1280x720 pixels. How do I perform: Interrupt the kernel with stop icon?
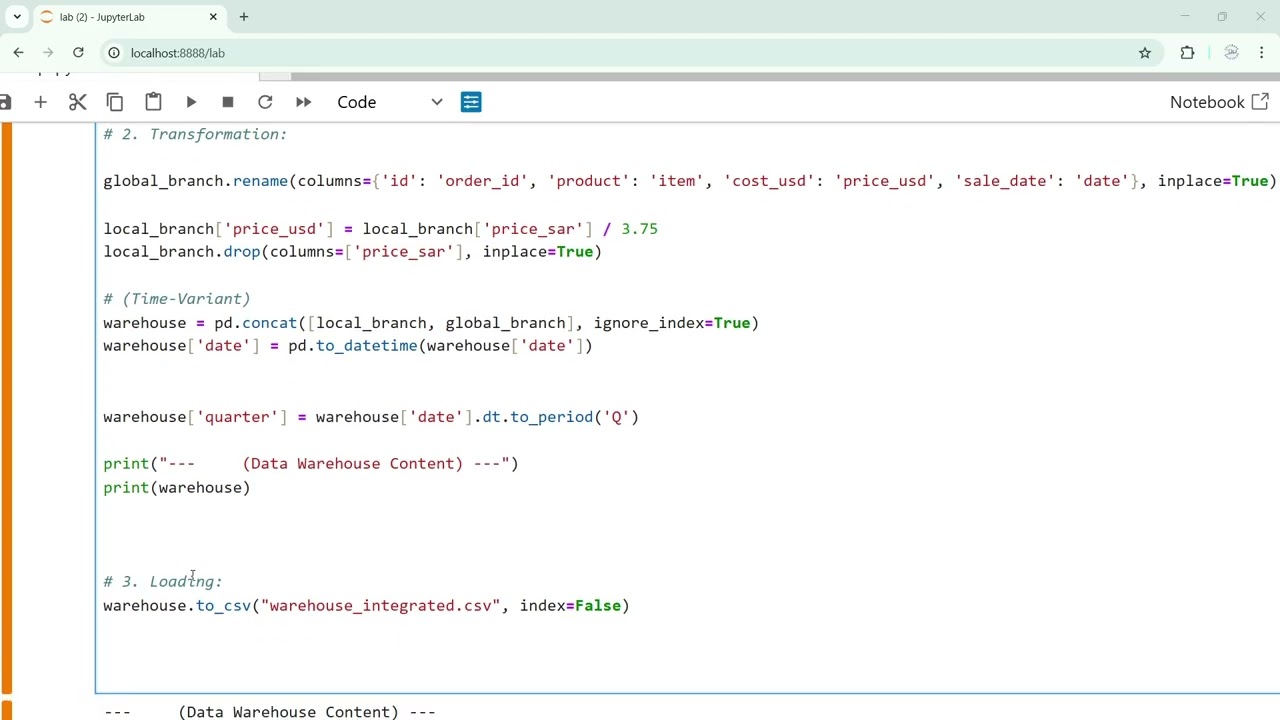[x=228, y=102]
